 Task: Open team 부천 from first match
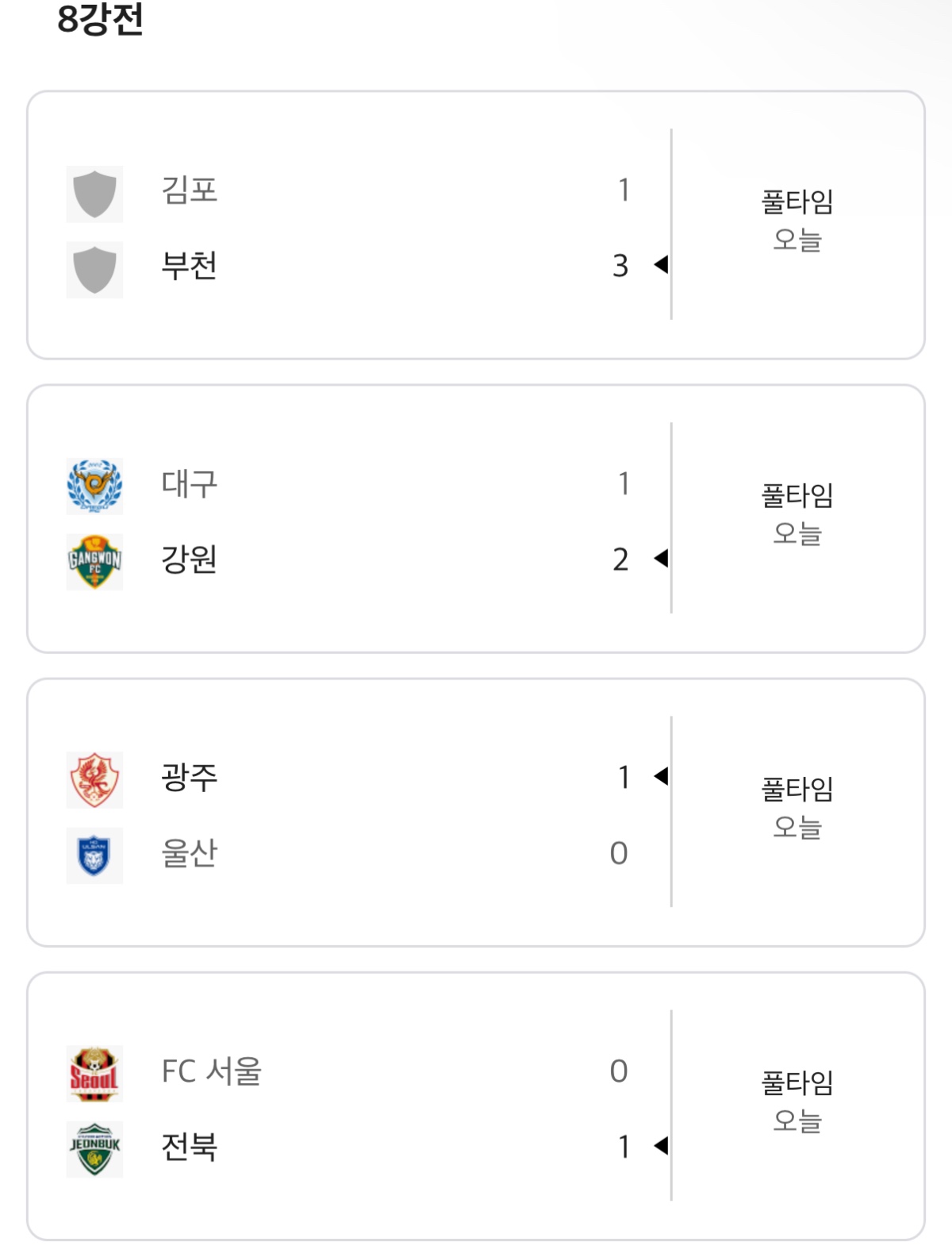(189, 266)
